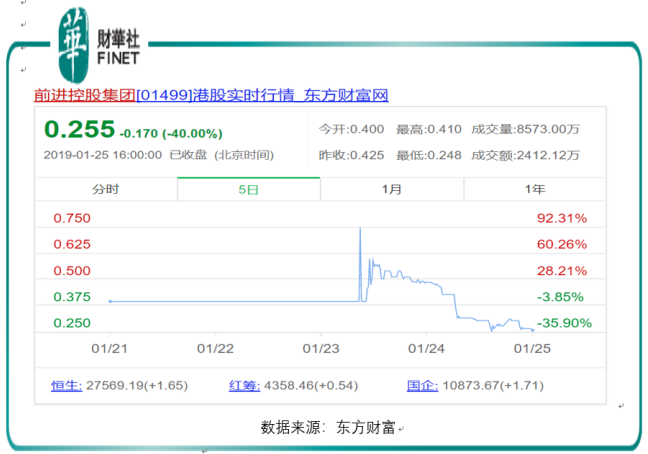Open the 恒生 index link
Screen dimensions: 648x454
click(67, 386)
